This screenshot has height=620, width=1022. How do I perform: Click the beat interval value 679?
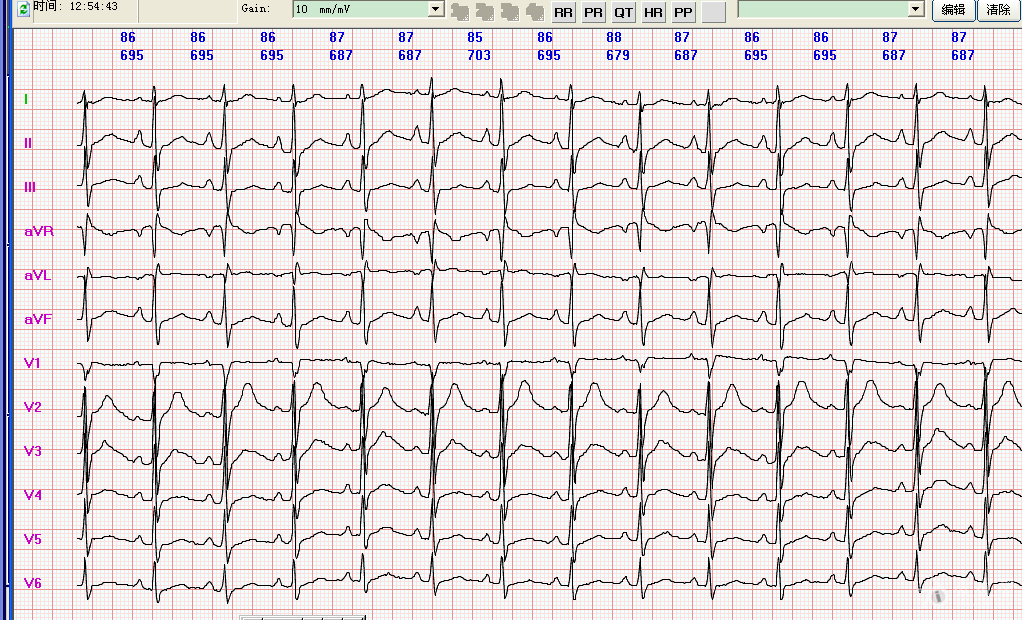618,56
